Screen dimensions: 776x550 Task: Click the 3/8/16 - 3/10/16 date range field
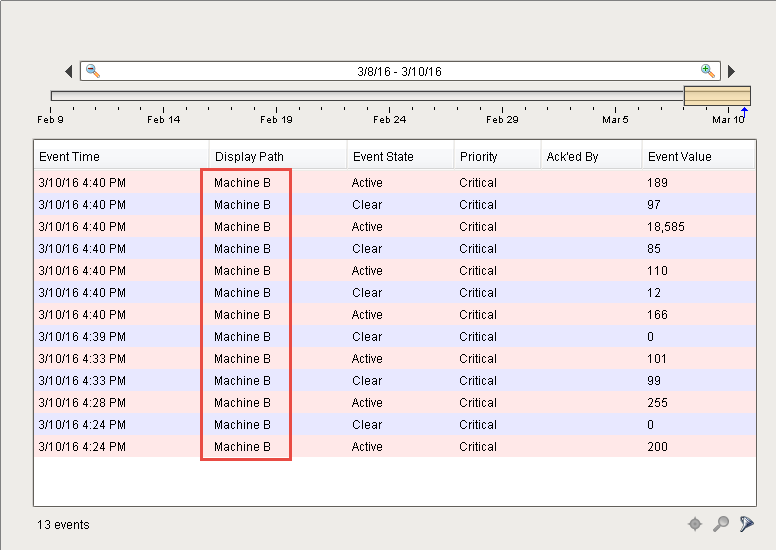400,71
